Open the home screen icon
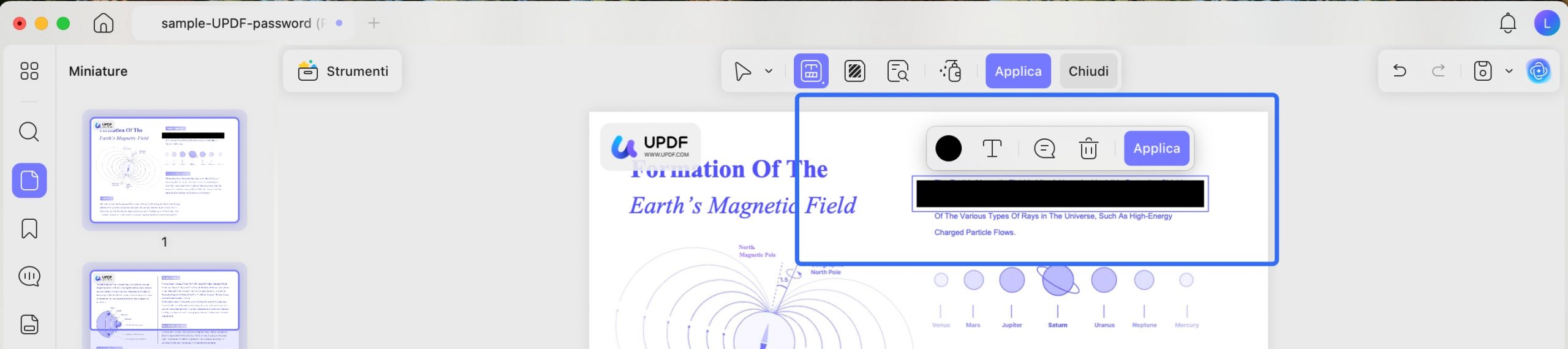 click(104, 23)
